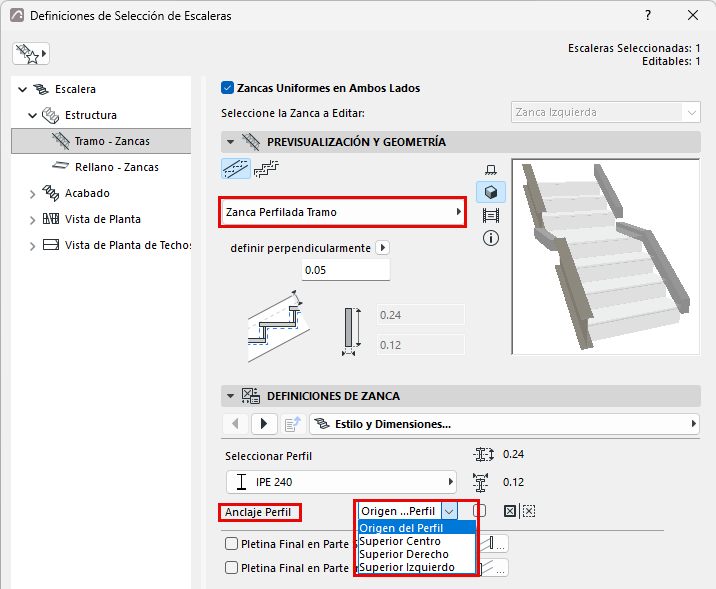Click the dashed-box anchor icon

pyautogui.click(x=528, y=511)
